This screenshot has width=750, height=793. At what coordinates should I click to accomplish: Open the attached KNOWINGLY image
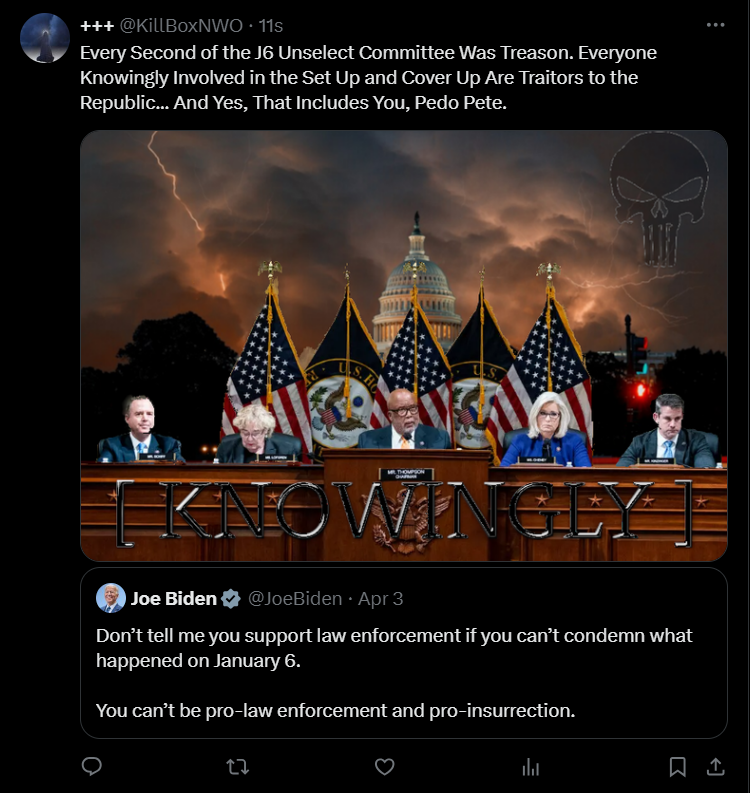(x=404, y=346)
